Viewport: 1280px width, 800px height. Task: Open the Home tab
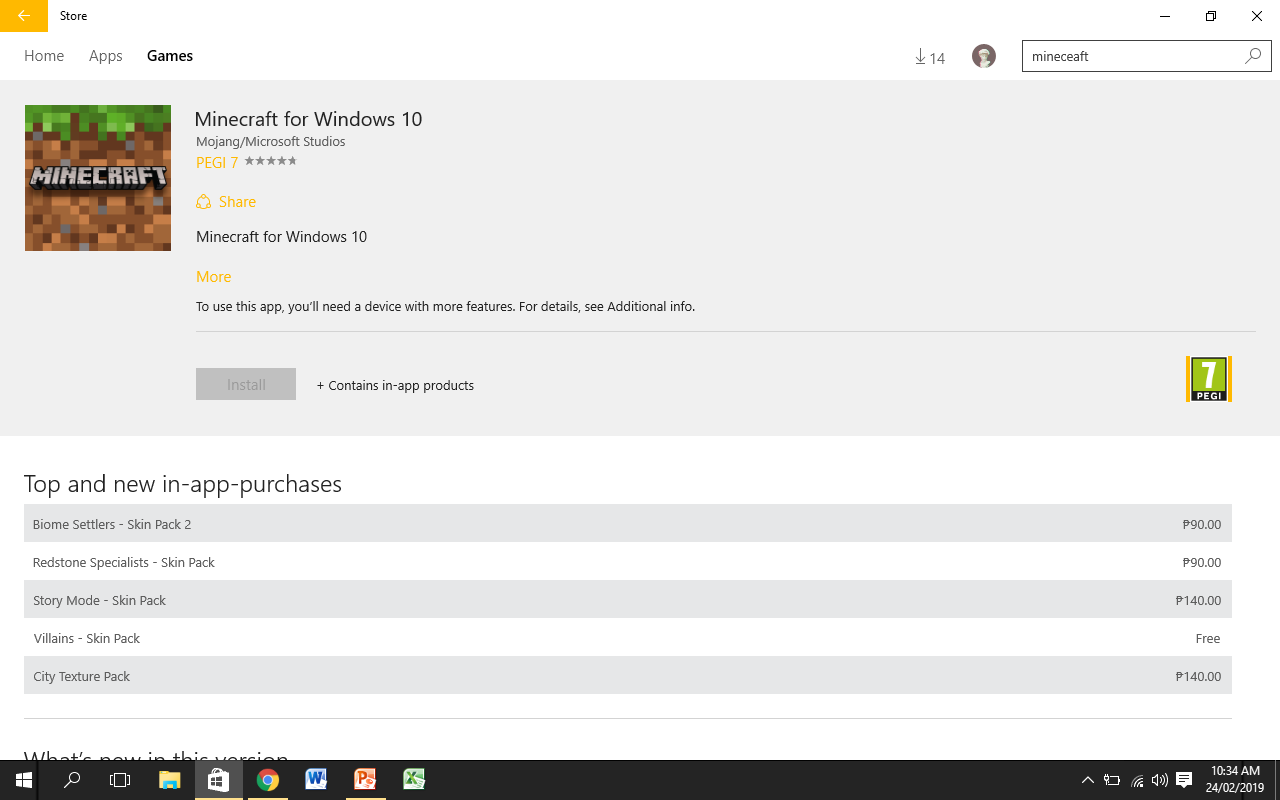point(44,56)
